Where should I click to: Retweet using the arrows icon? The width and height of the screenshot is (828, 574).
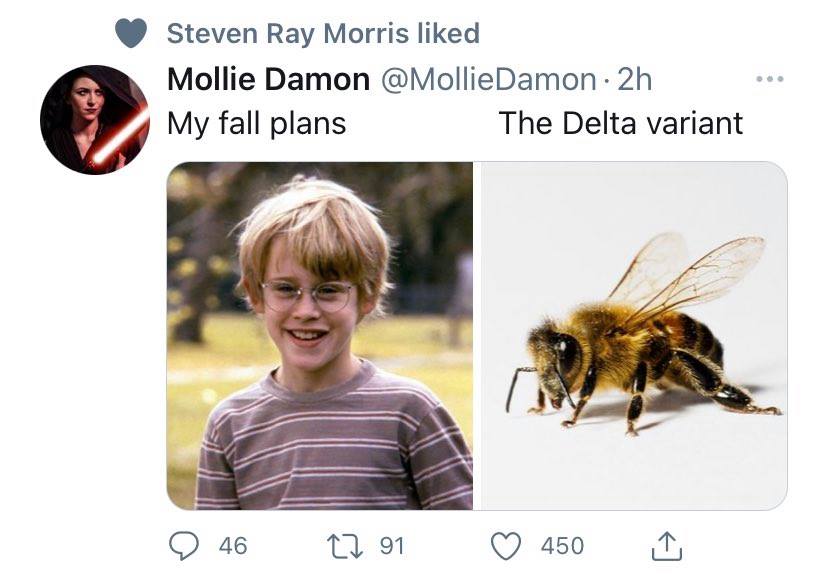point(345,546)
